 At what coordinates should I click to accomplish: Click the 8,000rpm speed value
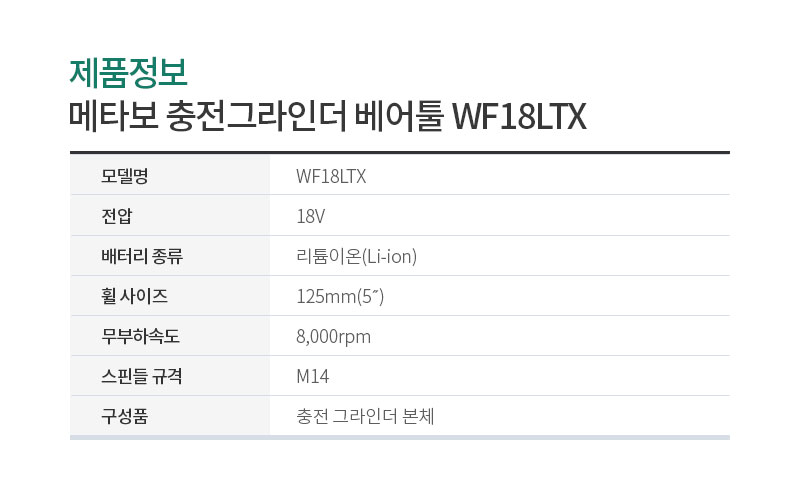pyautogui.click(x=333, y=337)
